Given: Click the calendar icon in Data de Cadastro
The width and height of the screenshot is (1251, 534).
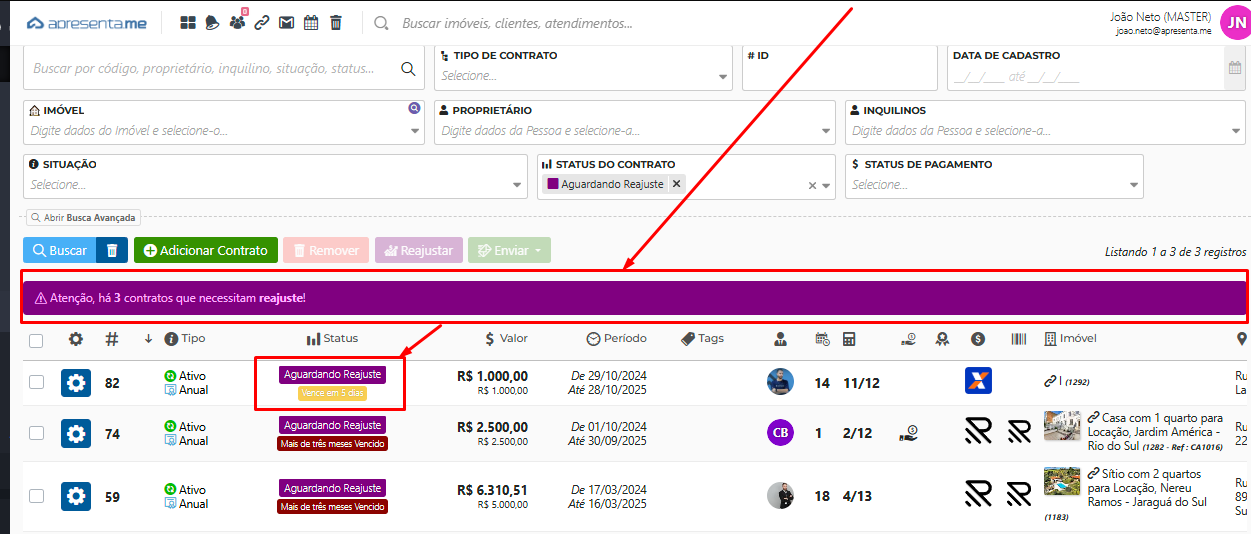Looking at the screenshot, I should pyautogui.click(x=1234, y=68).
